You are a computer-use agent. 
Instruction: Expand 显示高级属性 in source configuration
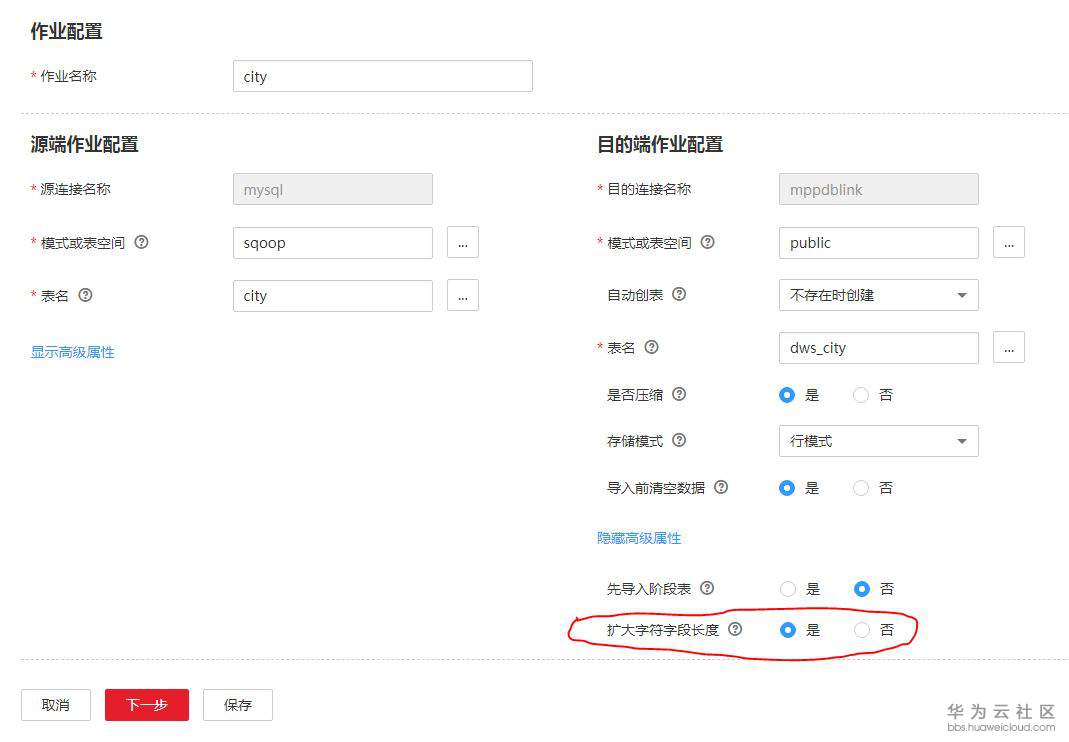71,352
